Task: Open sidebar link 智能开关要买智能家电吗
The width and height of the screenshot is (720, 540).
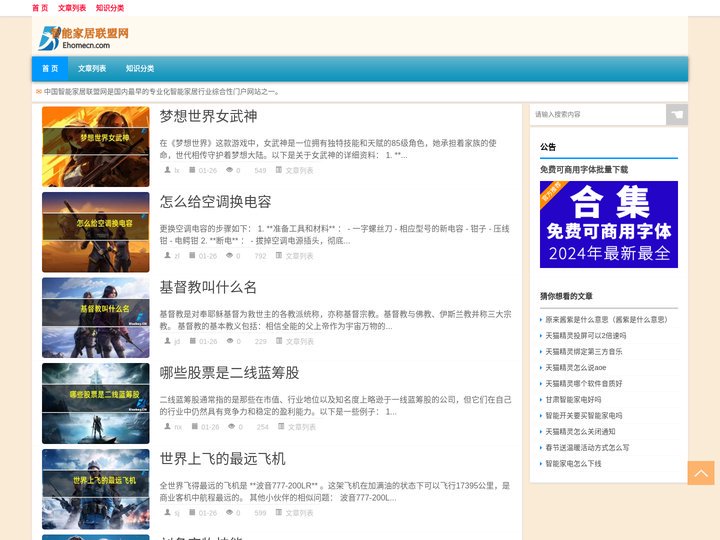Action: point(584,416)
